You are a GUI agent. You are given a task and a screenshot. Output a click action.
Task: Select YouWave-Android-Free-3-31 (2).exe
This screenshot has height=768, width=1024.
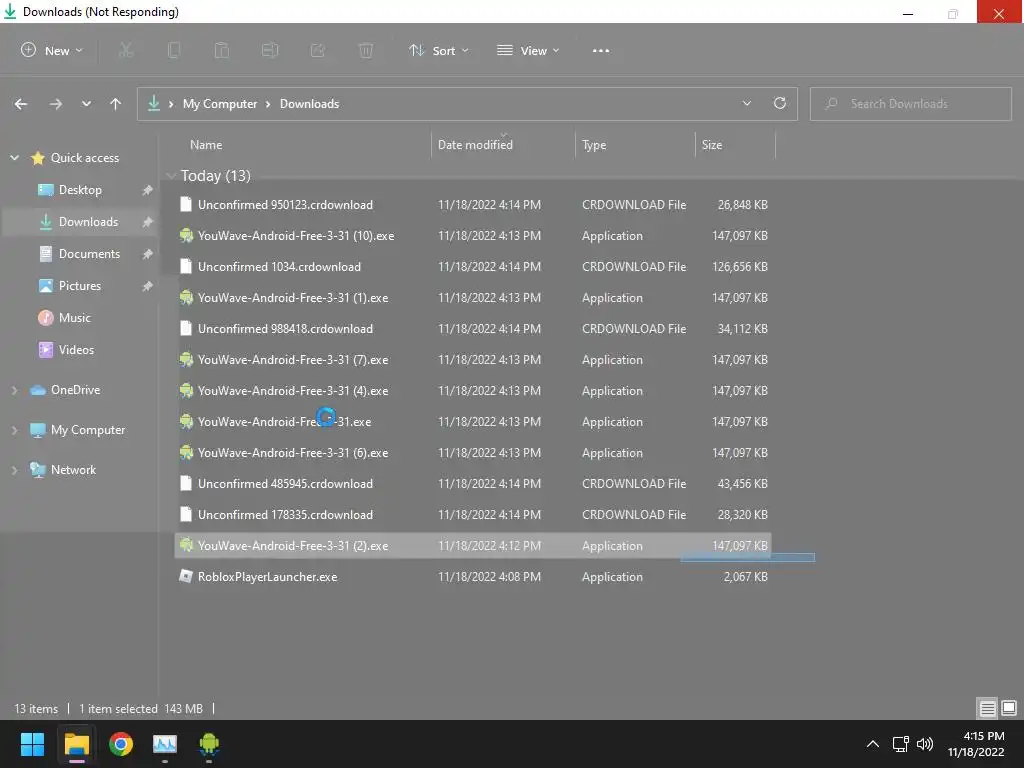click(x=473, y=546)
